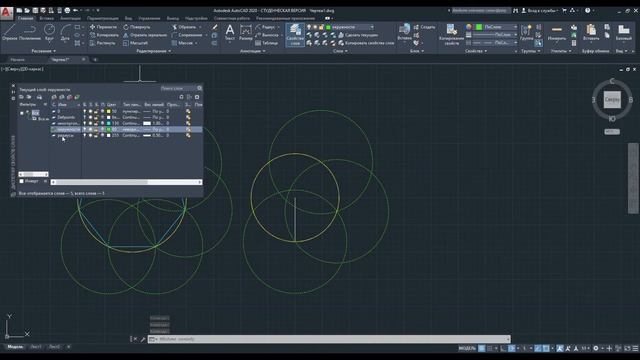Image resolution: width=640 pixels, height=360 pixels.
Task: Click the Копировать (Copy) tool
Action: [104, 35]
